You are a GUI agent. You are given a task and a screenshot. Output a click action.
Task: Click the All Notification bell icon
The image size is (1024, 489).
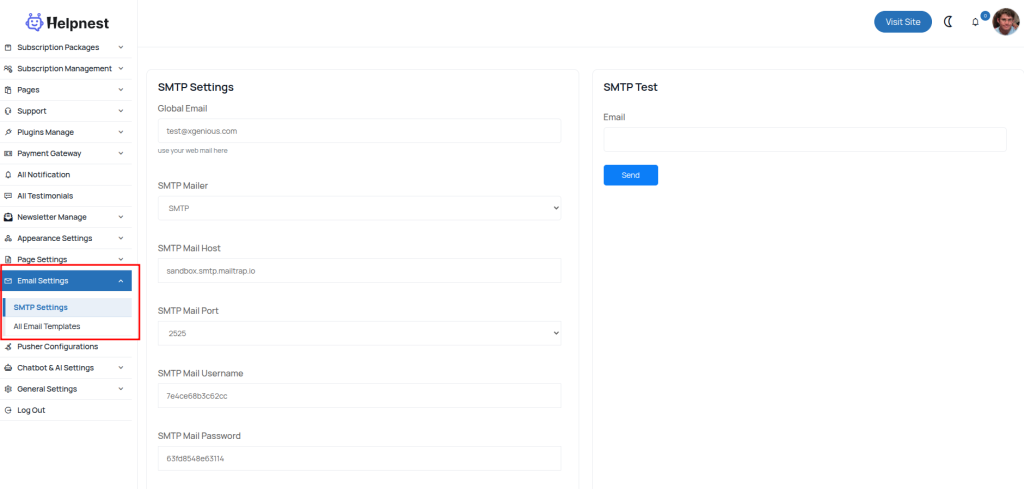click(8, 175)
